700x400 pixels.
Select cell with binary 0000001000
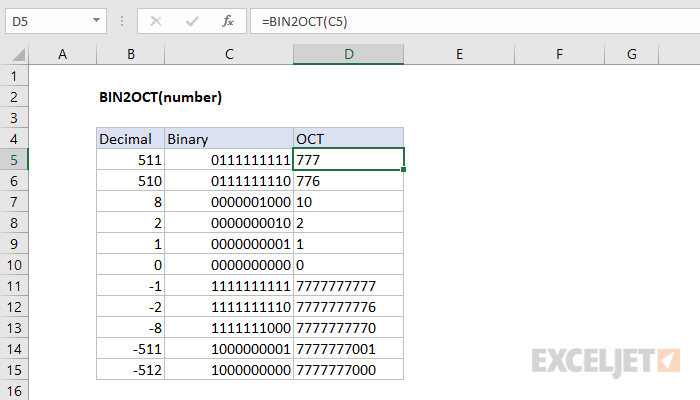click(x=229, y=202)
